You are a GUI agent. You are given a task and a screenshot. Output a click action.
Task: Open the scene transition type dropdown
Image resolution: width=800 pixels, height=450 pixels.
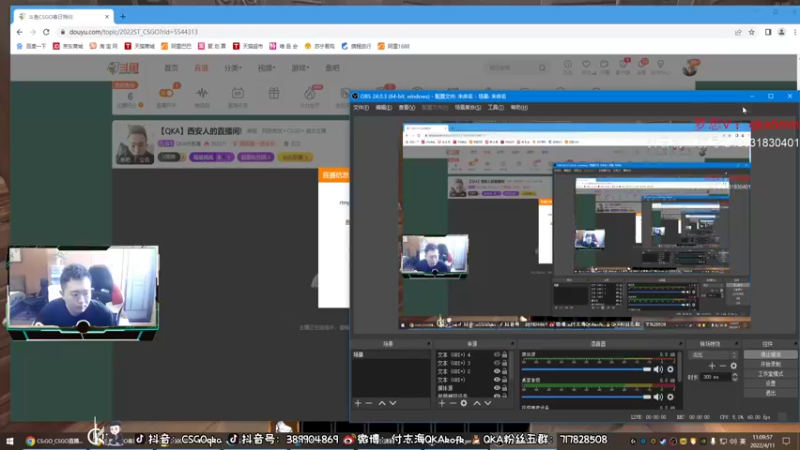coord(713,355)
